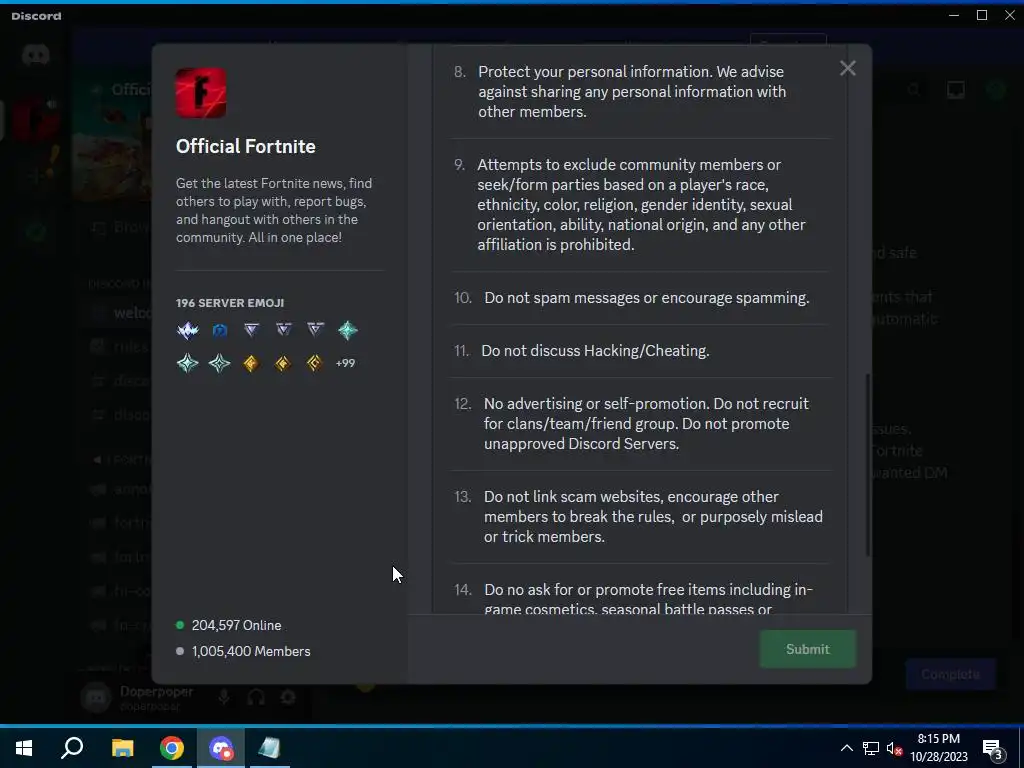Open the Windows Start menu
This screenshot has height=768, width=1024.
[x=24, y=748]
